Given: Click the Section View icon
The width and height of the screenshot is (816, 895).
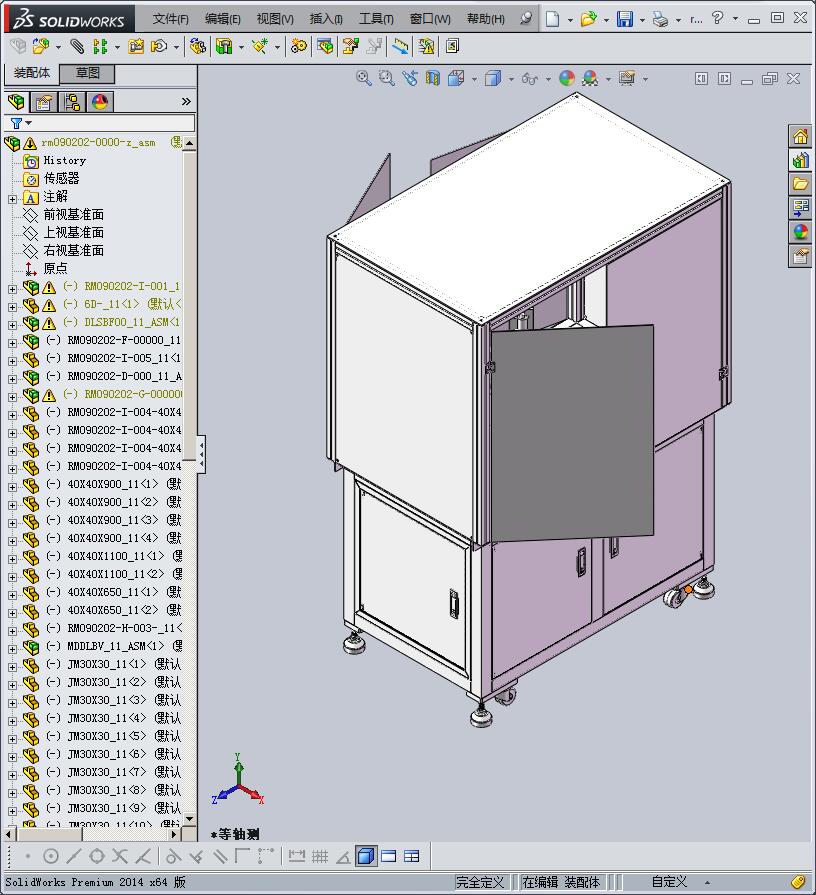Looking at the screenshot, I should [433, 78].
